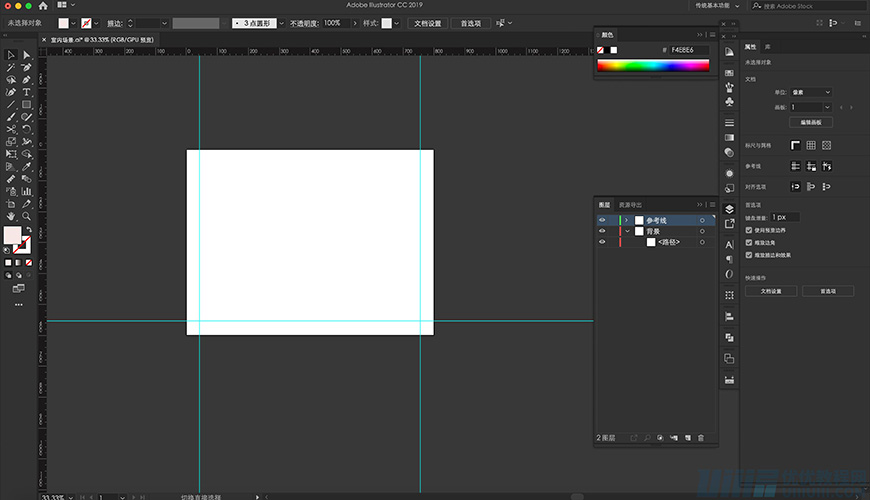The image size is (870, 500).
Task: Uncheck the 缩放圆角 checkbox
Action: point(750,242)
